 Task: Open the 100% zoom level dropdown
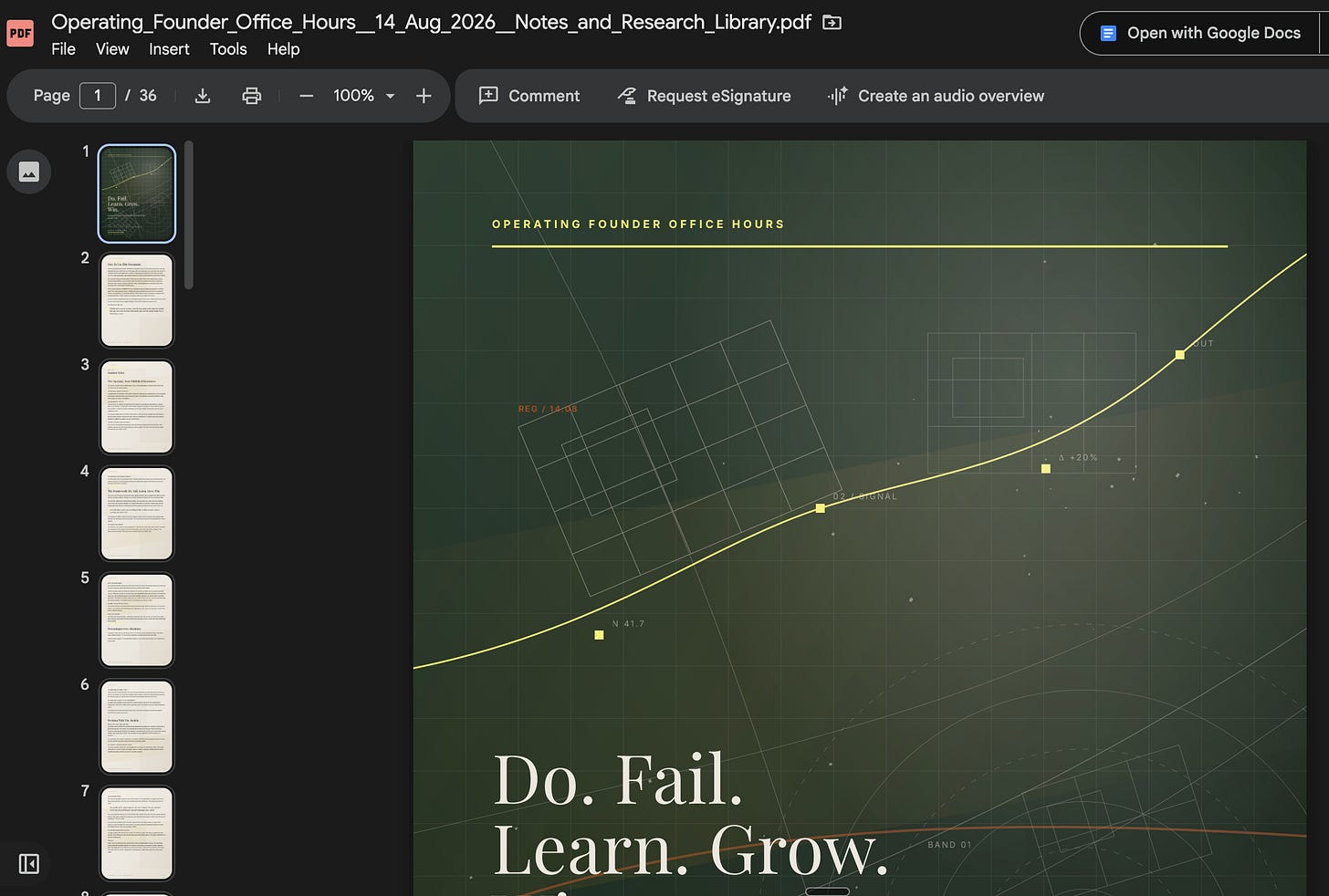click(363, 96)
